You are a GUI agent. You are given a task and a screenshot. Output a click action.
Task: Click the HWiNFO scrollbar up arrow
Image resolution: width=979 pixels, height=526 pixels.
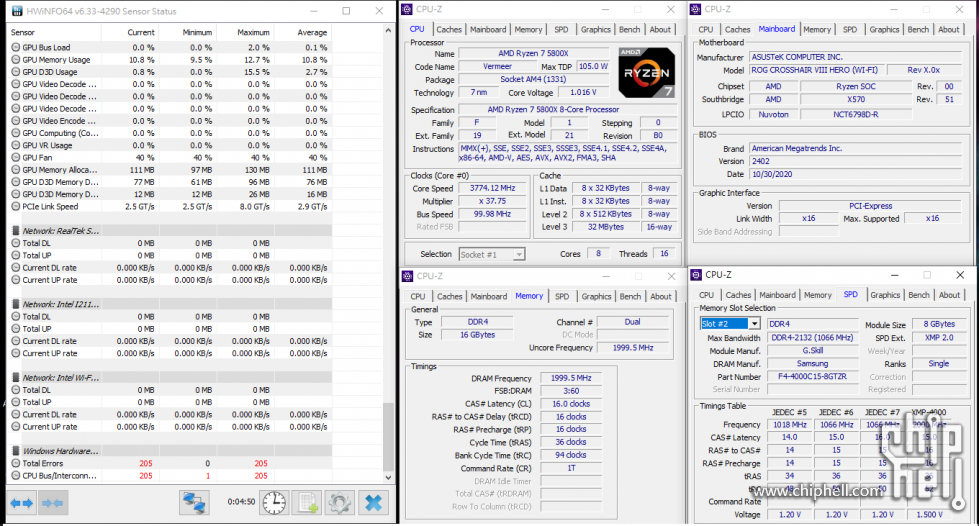388,31
